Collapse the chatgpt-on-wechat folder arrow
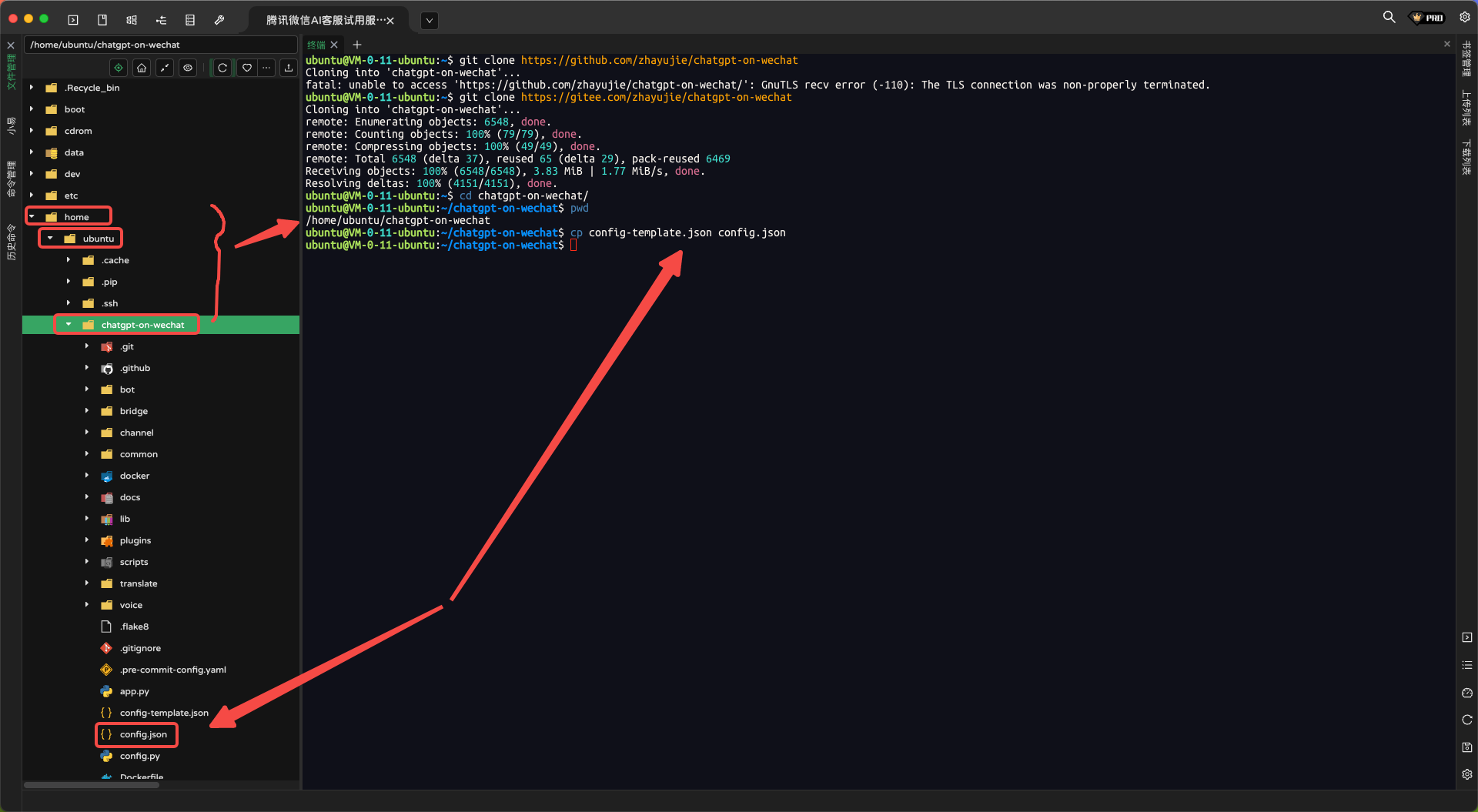The width and height of the screenshot is (1478, 812). tap(69, 325)
